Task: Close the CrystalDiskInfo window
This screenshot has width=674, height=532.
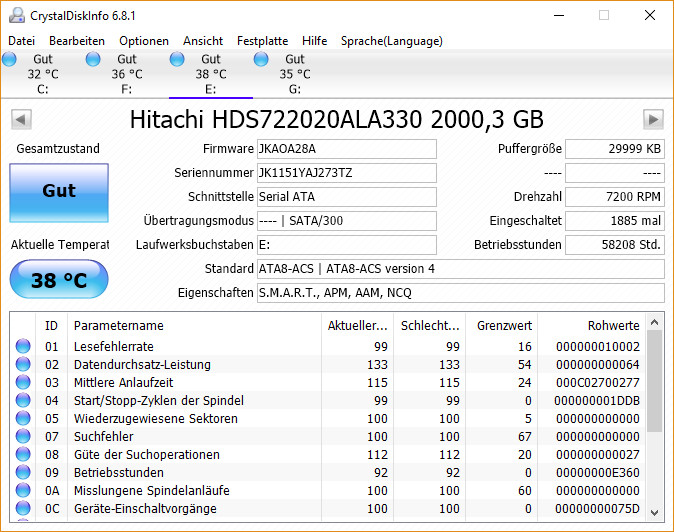Action: click(650, 15)
